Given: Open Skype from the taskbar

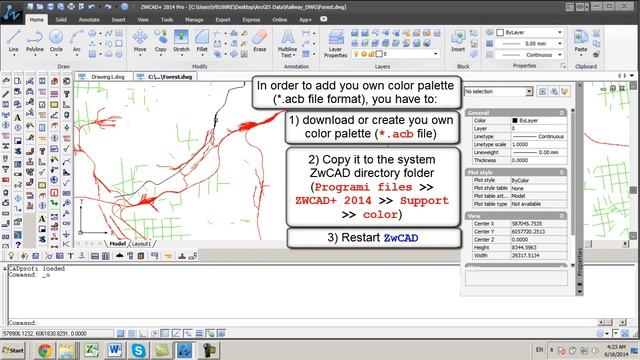Looking at the screenshot, I should (x=138, y=350).
